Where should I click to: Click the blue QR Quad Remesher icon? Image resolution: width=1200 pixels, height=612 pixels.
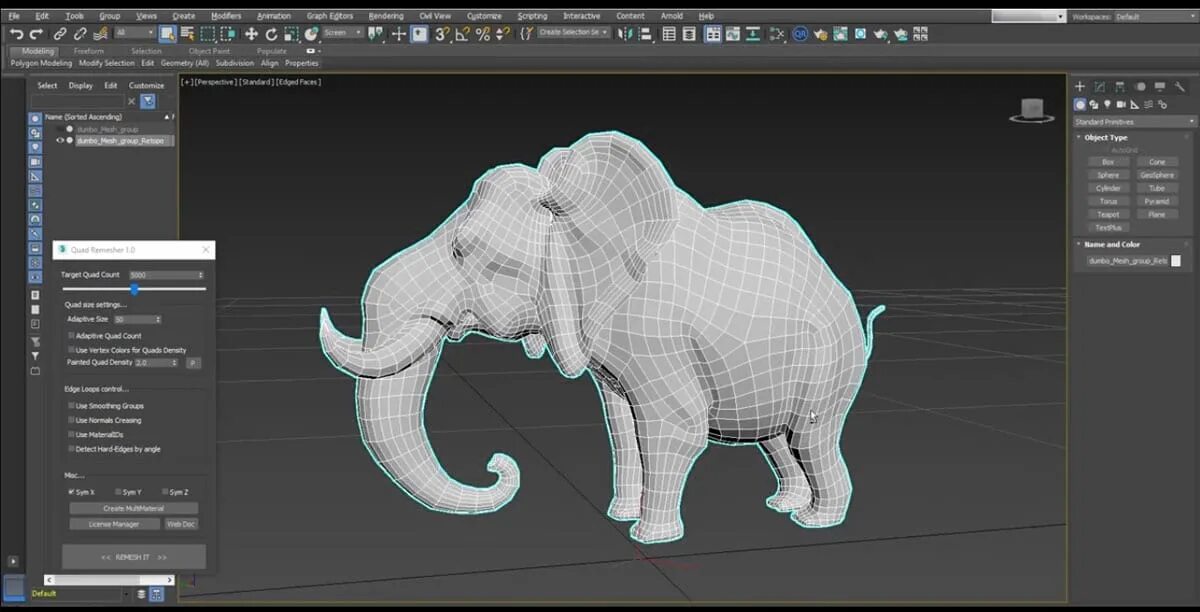[800, 33]
